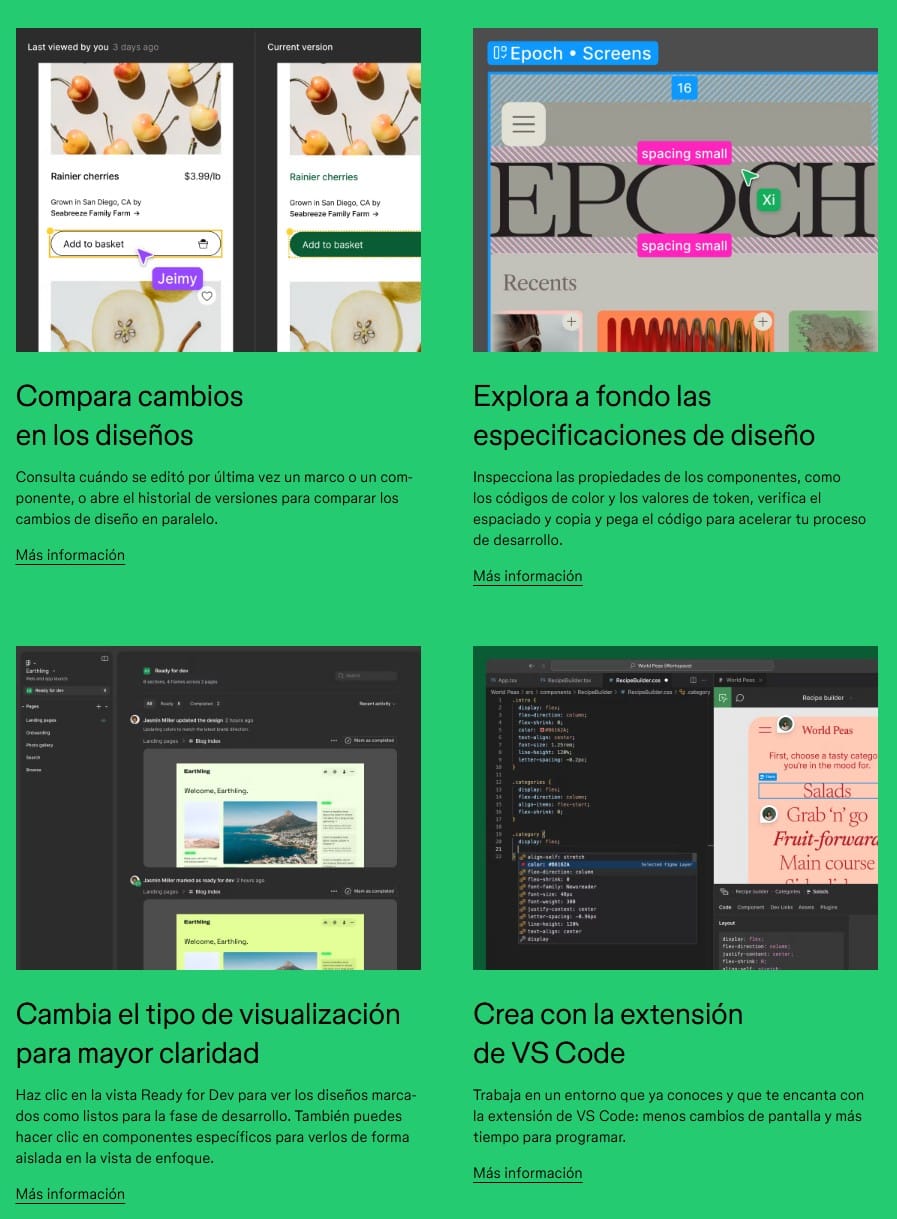The height and width of the screenshot is (1219, 897).
Task: Select the Code tab in the inspector
Action: pos(726,907)
